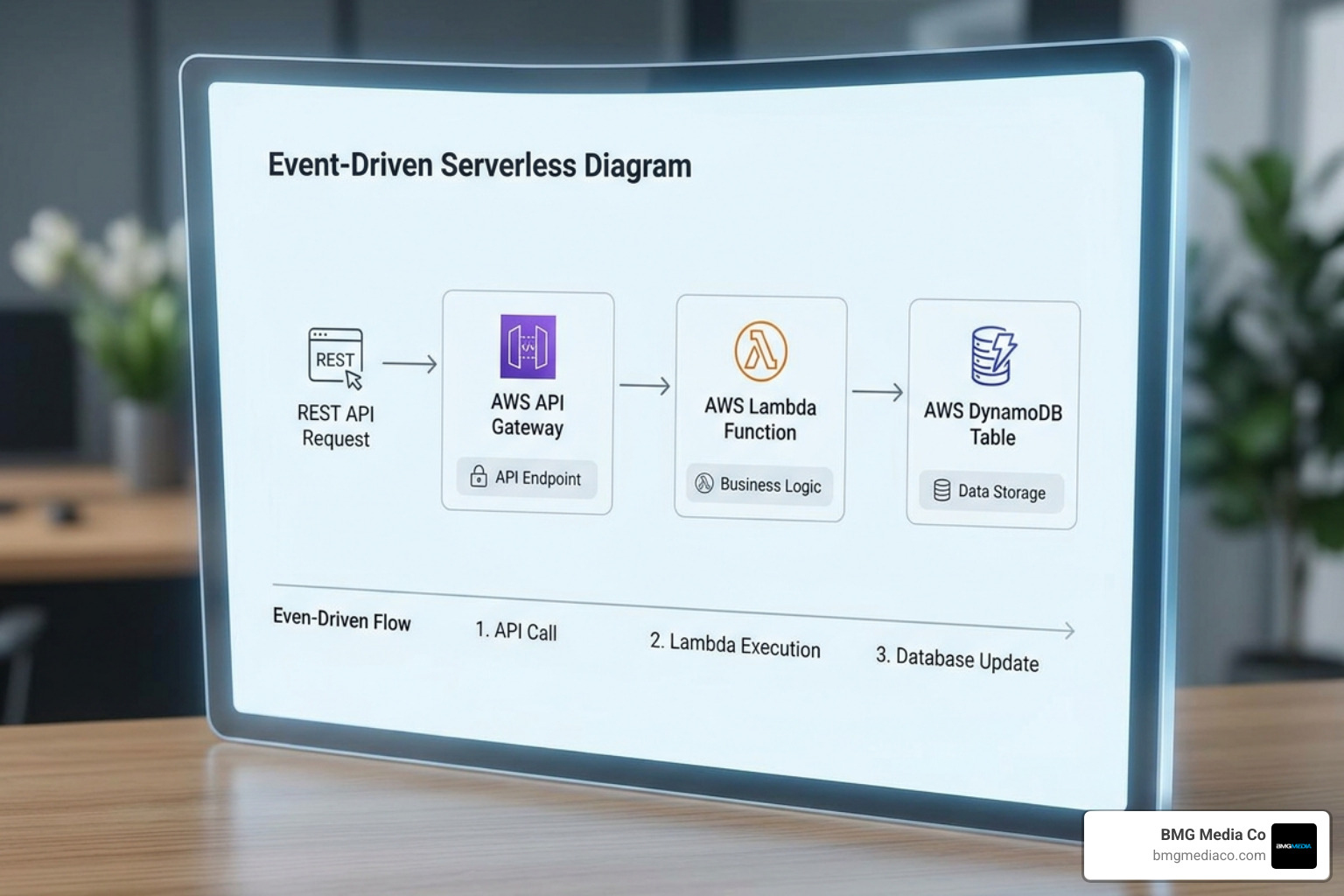Click the database icon beside Data Storage
Screen dimensions: 1344x896
(x=941, y=490)
